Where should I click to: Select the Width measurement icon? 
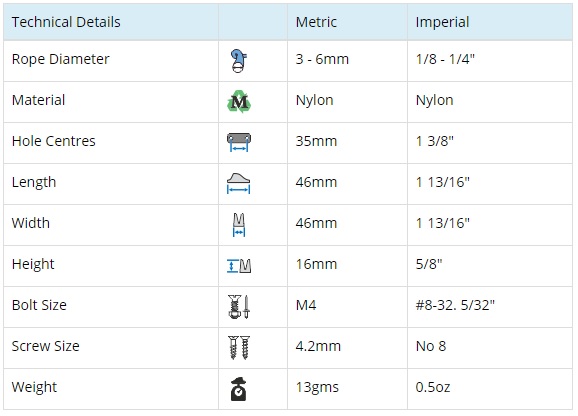click(239, 224)
